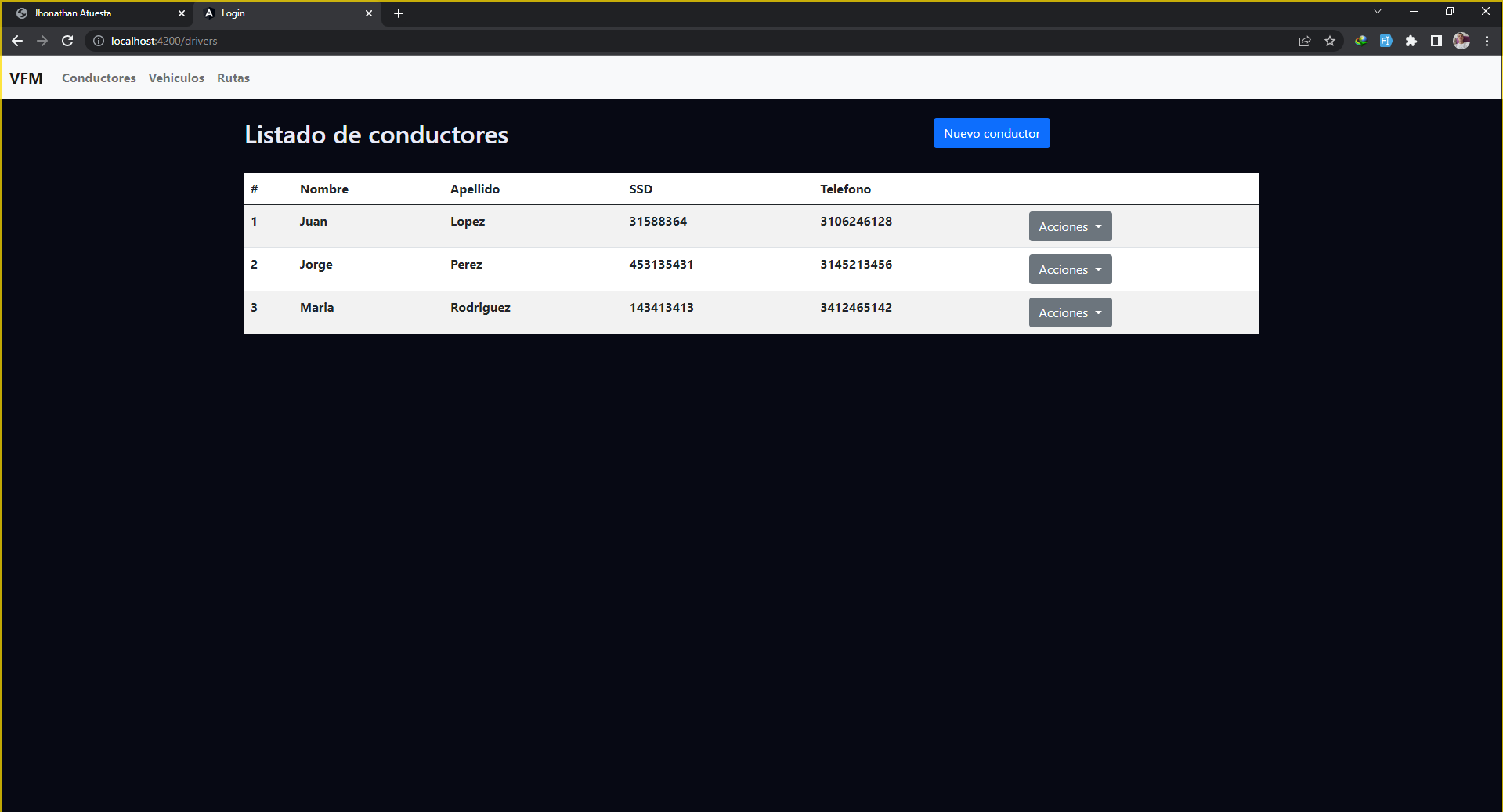Open the share page icon
The width and height of the screenshot is (1503, 812).
[x=1305, y=41]
